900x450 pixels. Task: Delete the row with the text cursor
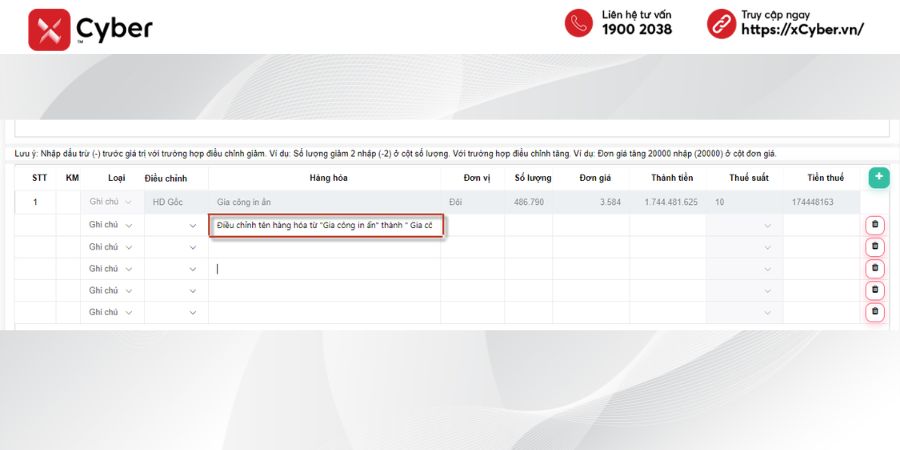(875, 268)
